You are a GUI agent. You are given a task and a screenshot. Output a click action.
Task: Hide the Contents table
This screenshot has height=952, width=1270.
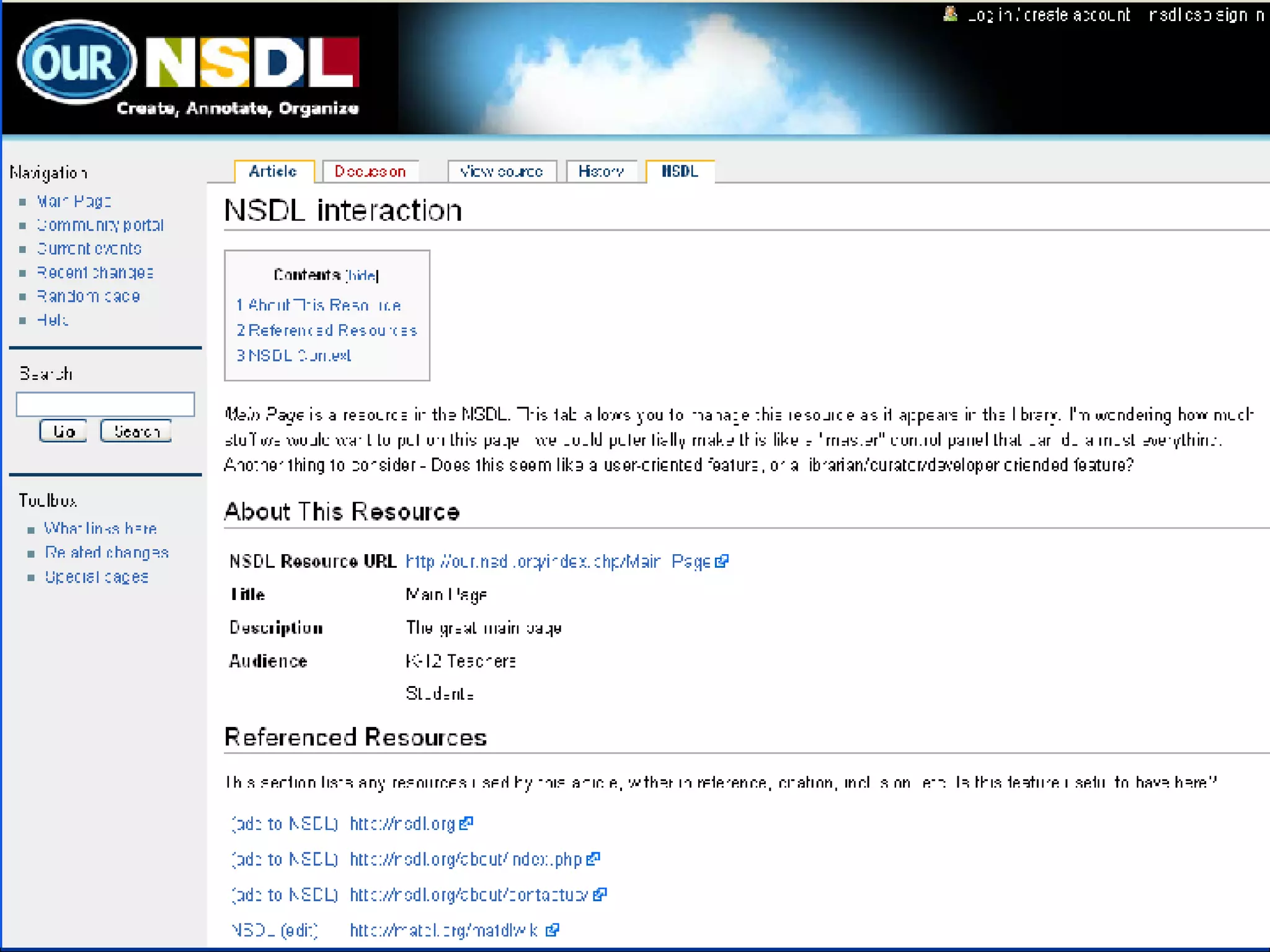click(362, 275)
